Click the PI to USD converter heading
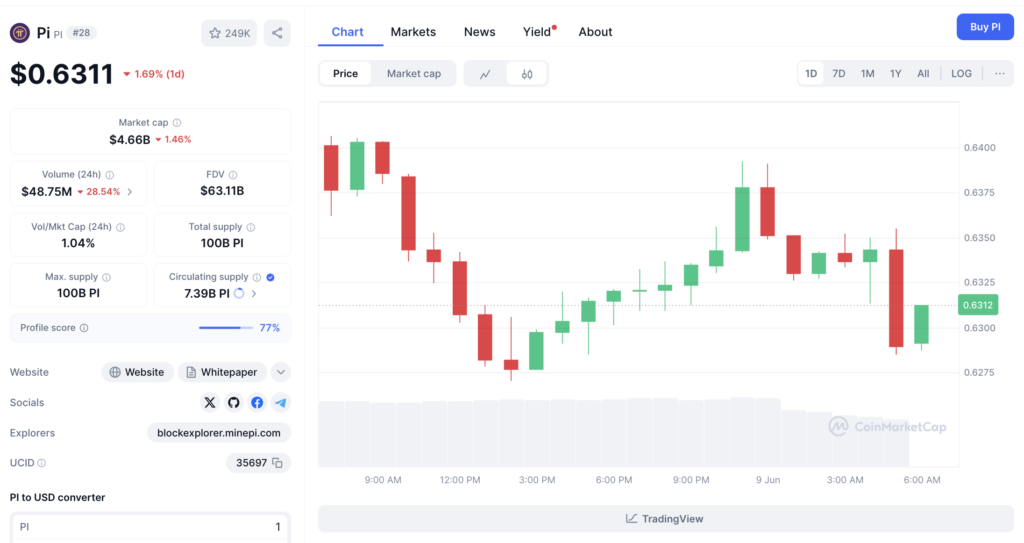 (57, 498)
